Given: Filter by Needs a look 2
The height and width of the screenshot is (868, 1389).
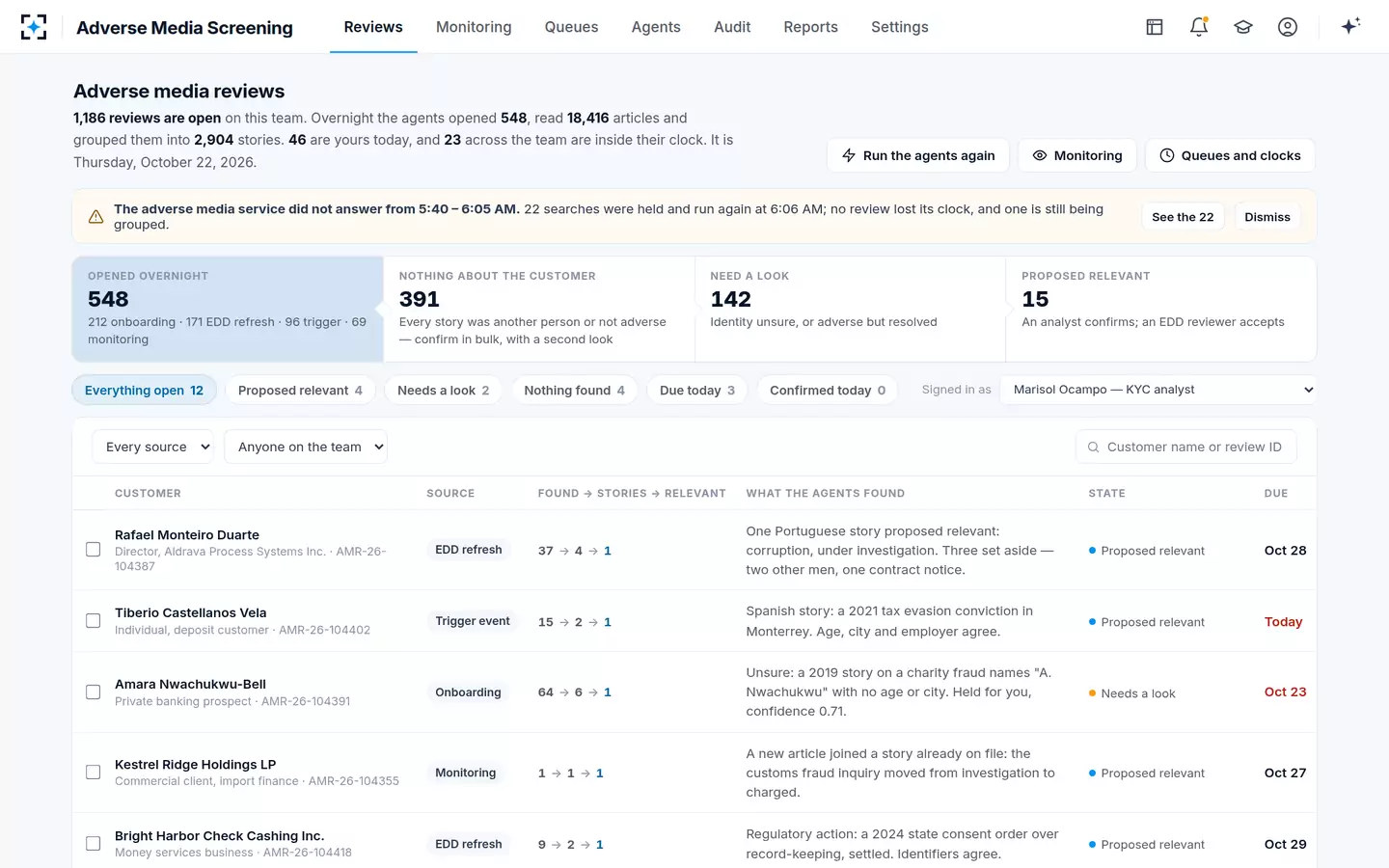Looking at the screenshot, I should tap(444, 390).
